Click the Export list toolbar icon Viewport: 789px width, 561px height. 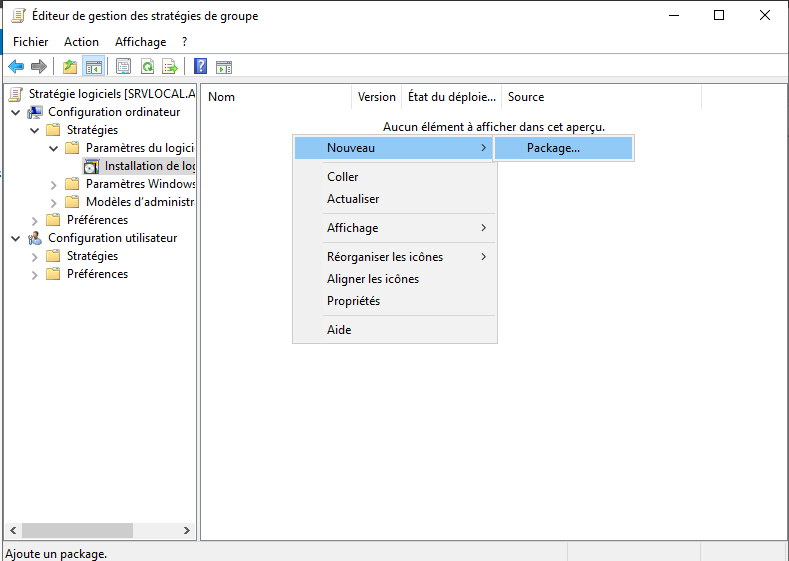click(170, 67)
